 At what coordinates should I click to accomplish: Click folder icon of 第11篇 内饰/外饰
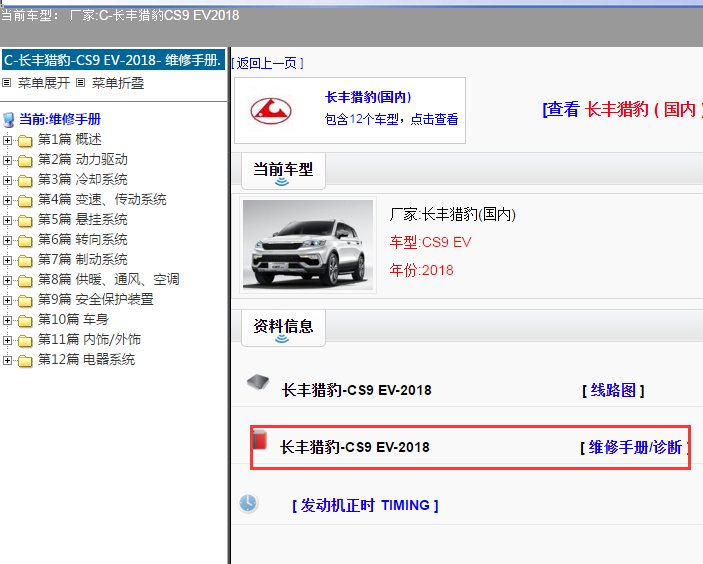click(x=25, y=341)
